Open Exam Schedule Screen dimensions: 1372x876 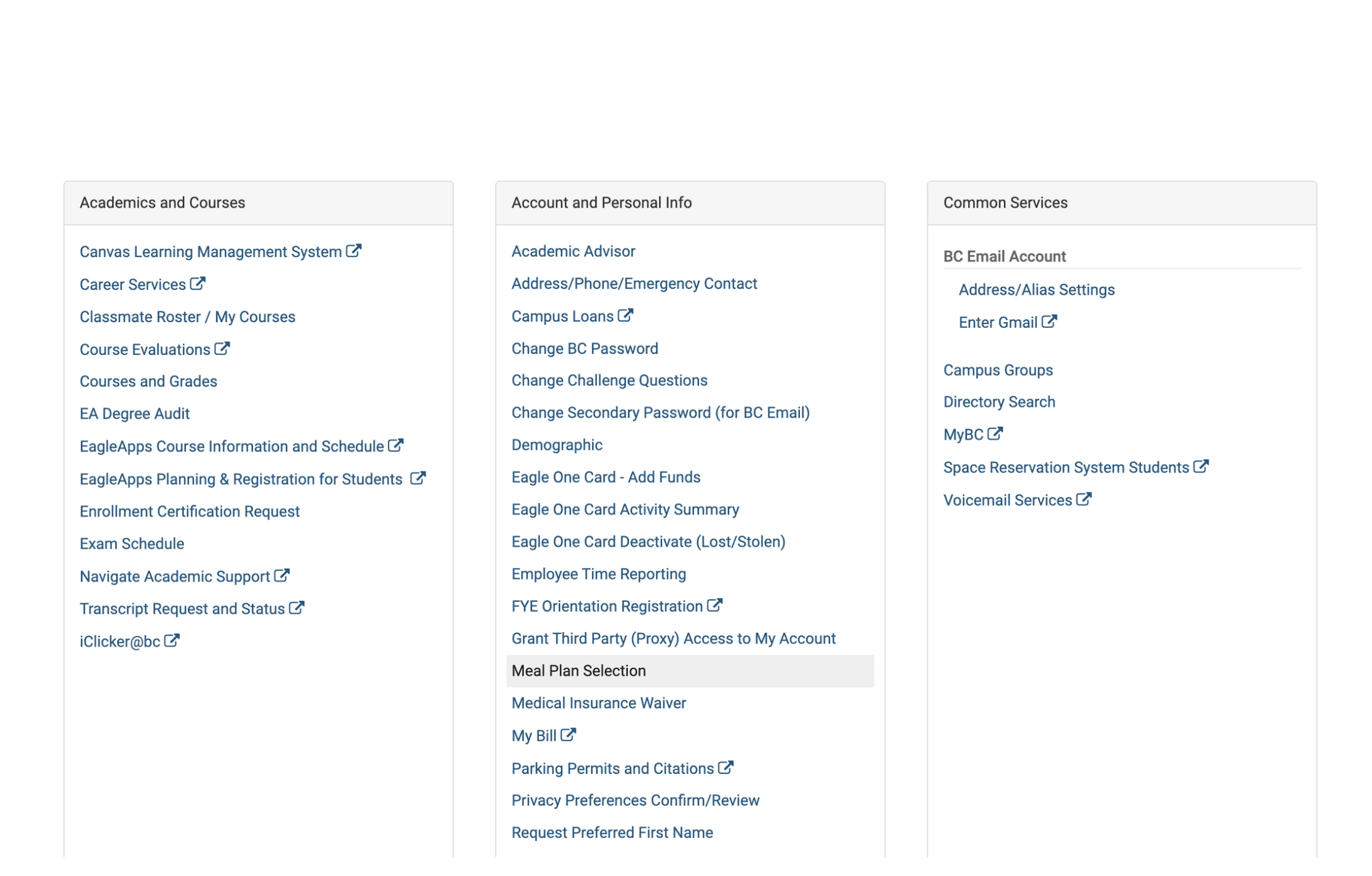132,544
